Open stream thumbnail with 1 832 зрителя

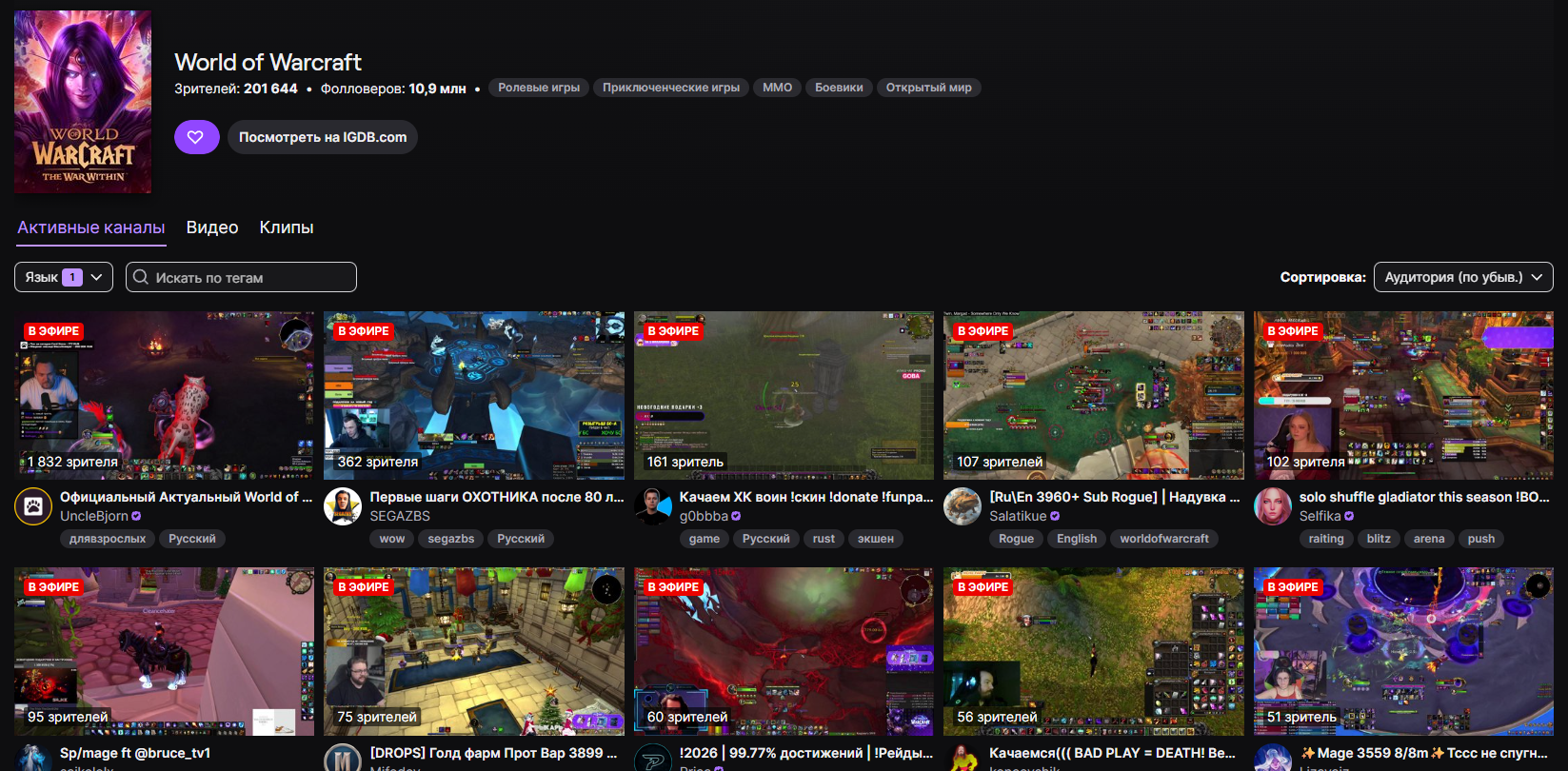(x=164, y=395)
